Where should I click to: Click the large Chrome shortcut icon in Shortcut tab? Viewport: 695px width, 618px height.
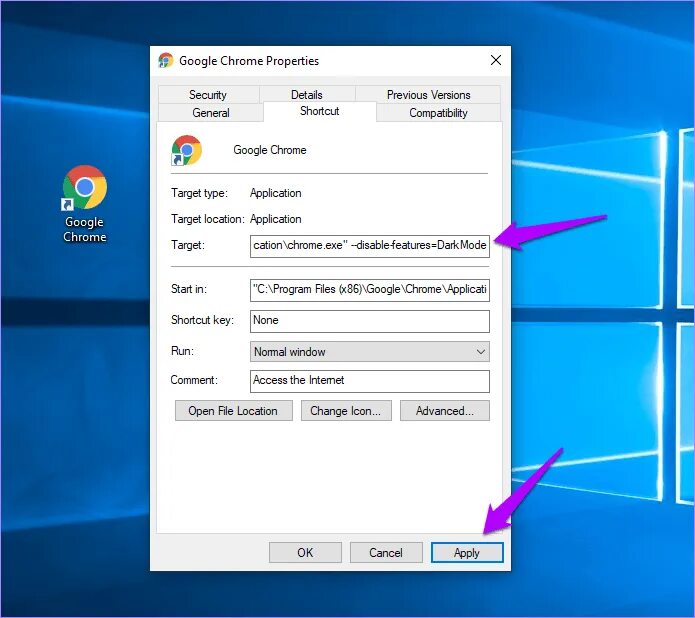186,150
